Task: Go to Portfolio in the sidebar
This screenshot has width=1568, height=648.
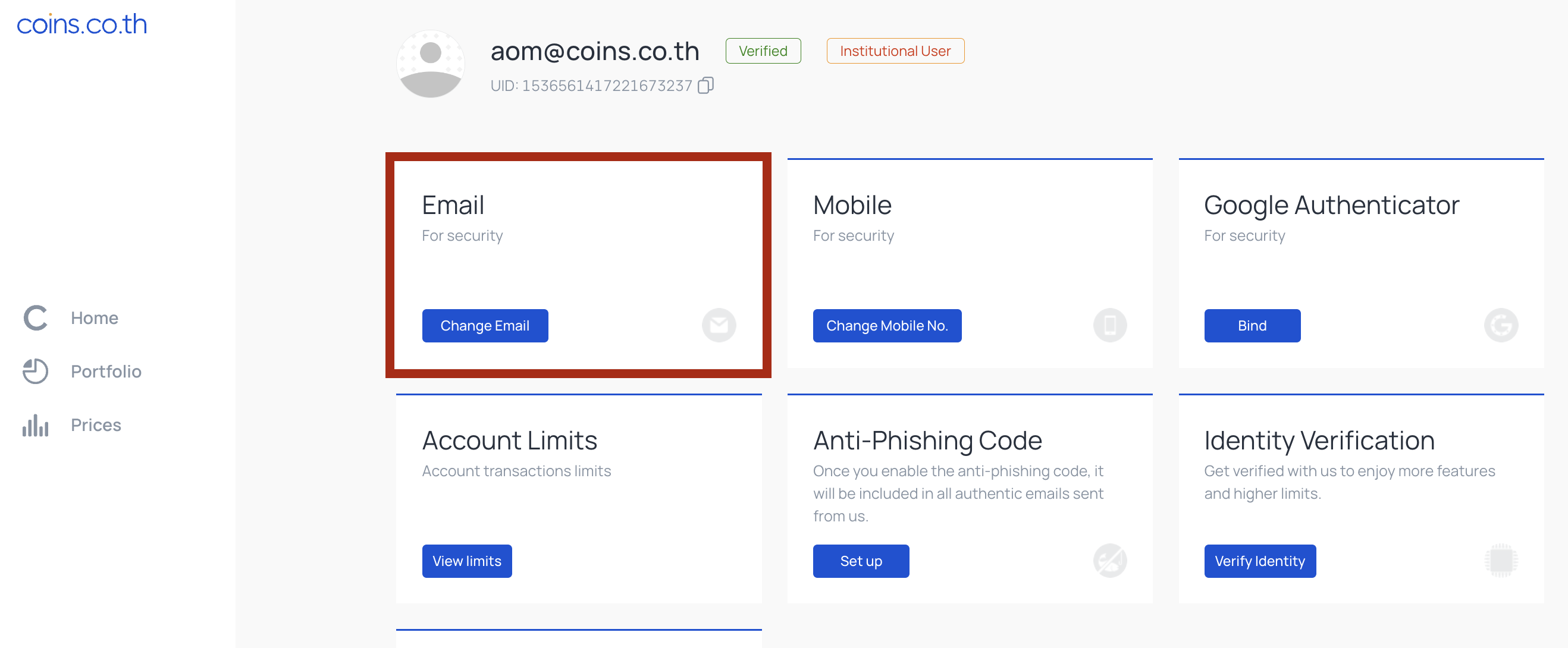Action: coord(106,371)
